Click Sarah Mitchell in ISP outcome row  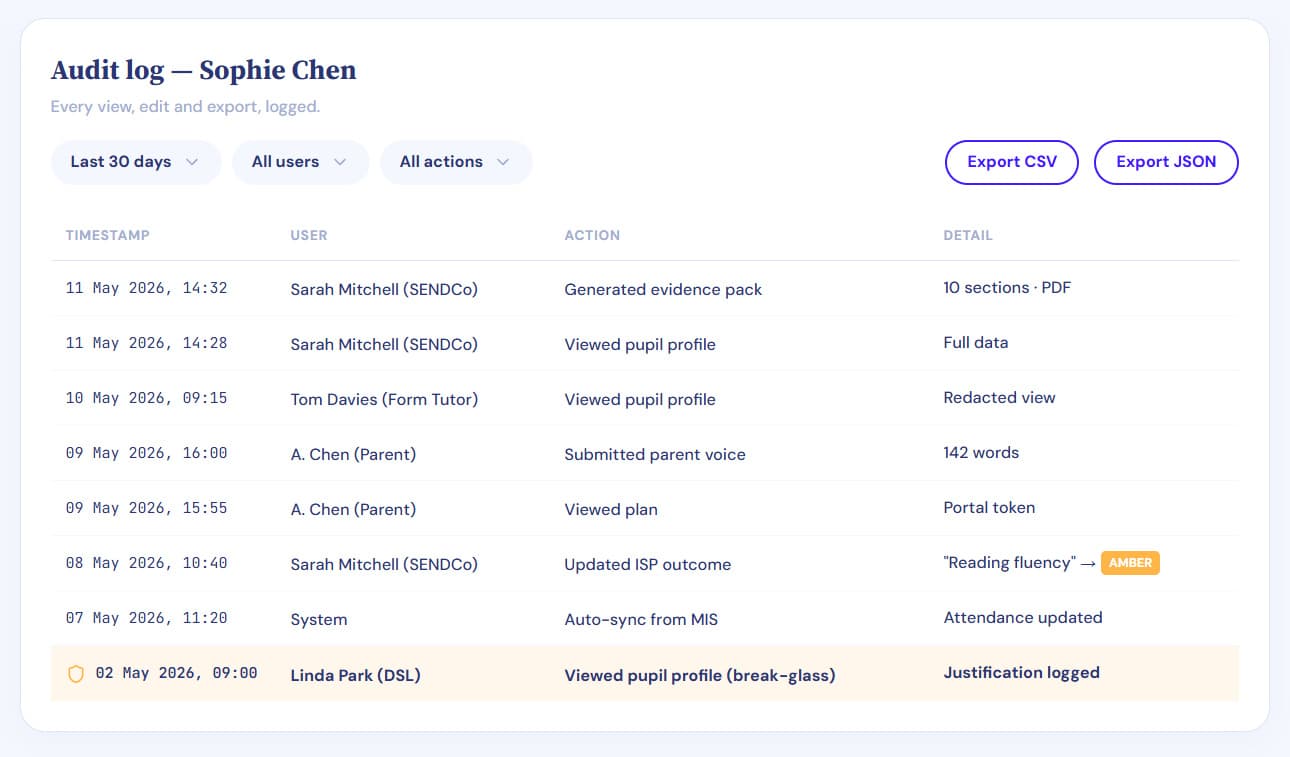point(384,564)
